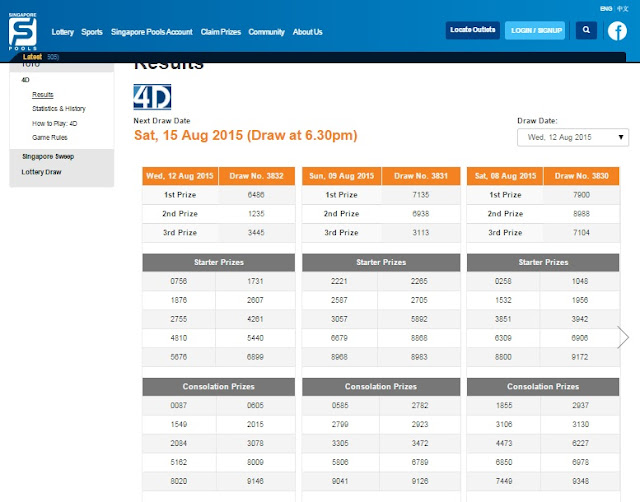Click starter number 5440
The image size is (640, 502).
tap(255, 338)
